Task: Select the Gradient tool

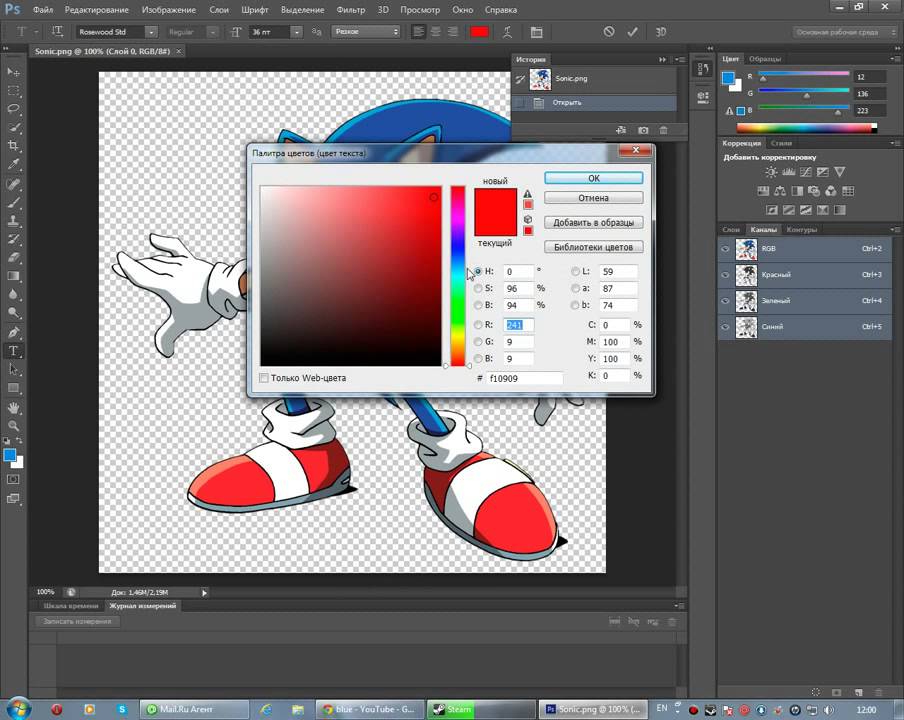Action: (x=13, y=276)
